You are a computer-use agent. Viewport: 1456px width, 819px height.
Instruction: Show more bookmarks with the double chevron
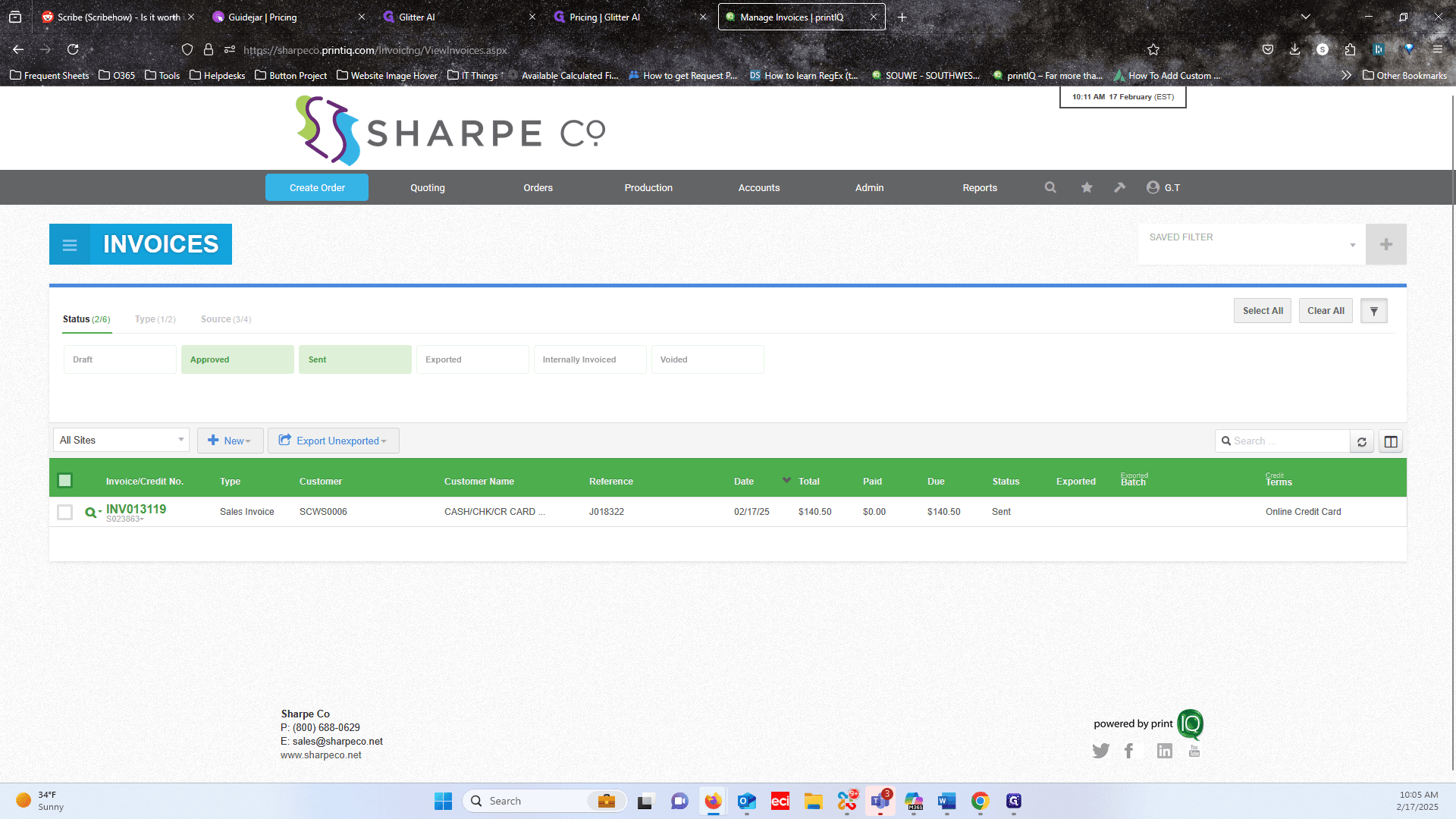1346,75
